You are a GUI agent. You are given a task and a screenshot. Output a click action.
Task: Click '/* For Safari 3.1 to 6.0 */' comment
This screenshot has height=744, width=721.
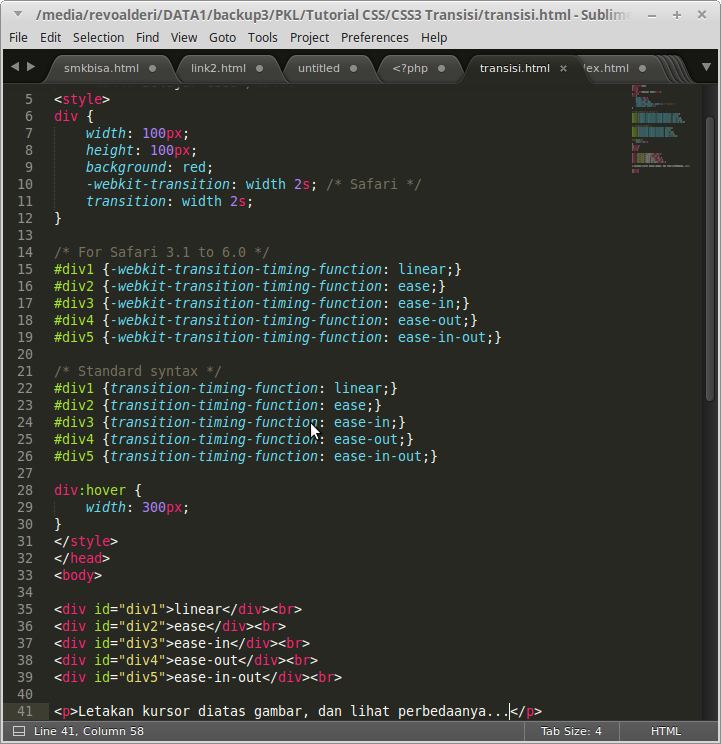(x=161, y=252)
